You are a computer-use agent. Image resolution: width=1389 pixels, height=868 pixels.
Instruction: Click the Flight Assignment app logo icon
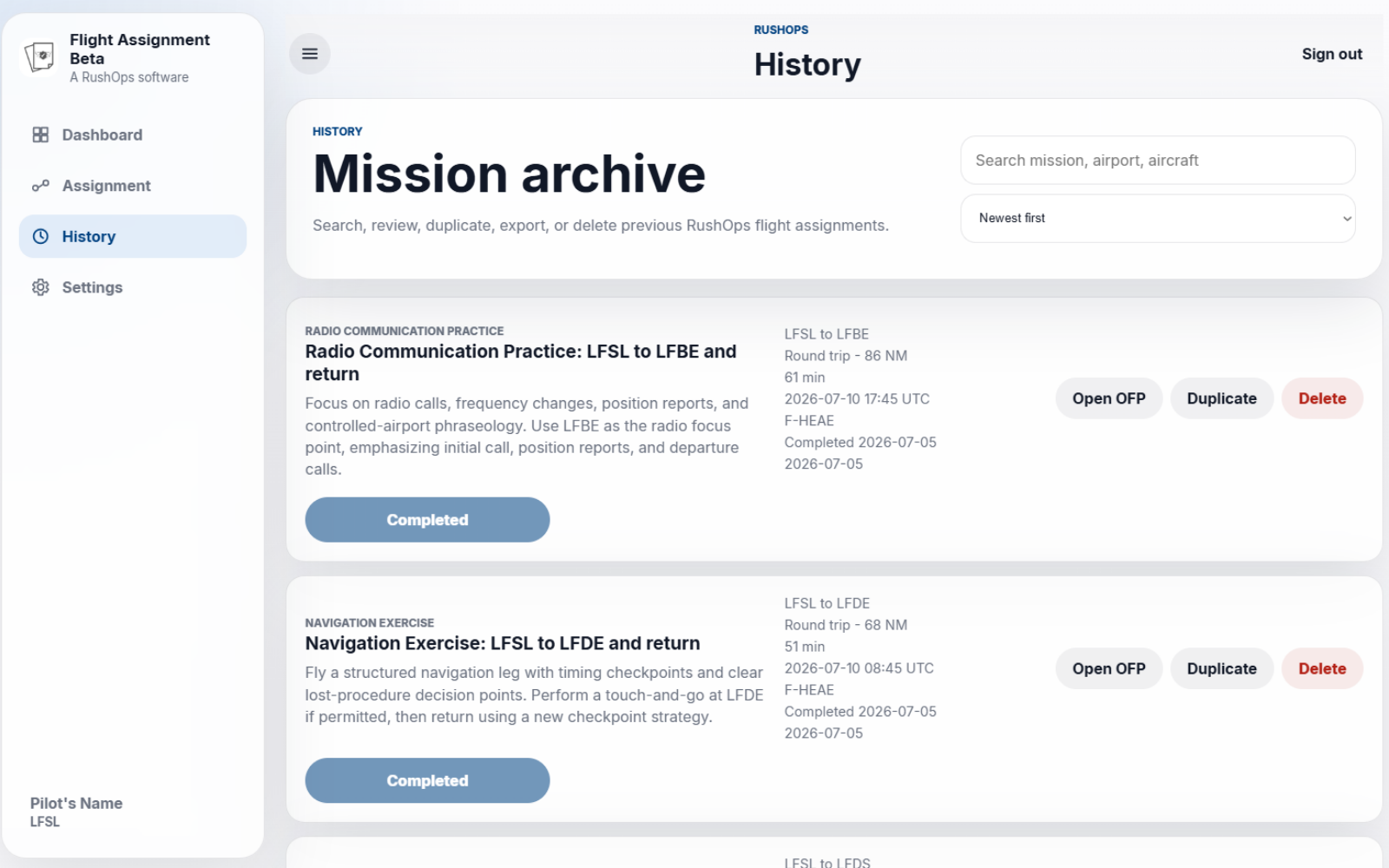click(40, 57)
